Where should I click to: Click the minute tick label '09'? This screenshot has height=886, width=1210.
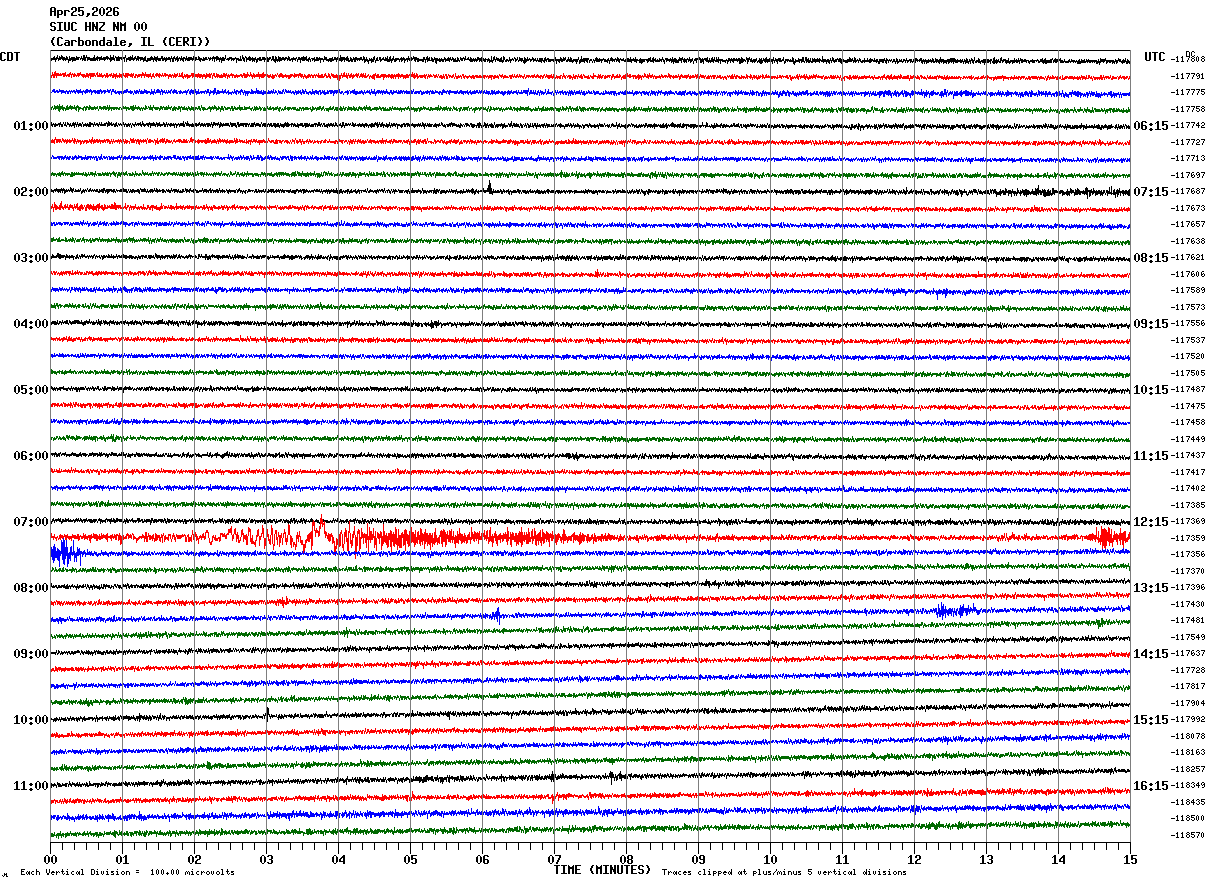tap(698, 859)
